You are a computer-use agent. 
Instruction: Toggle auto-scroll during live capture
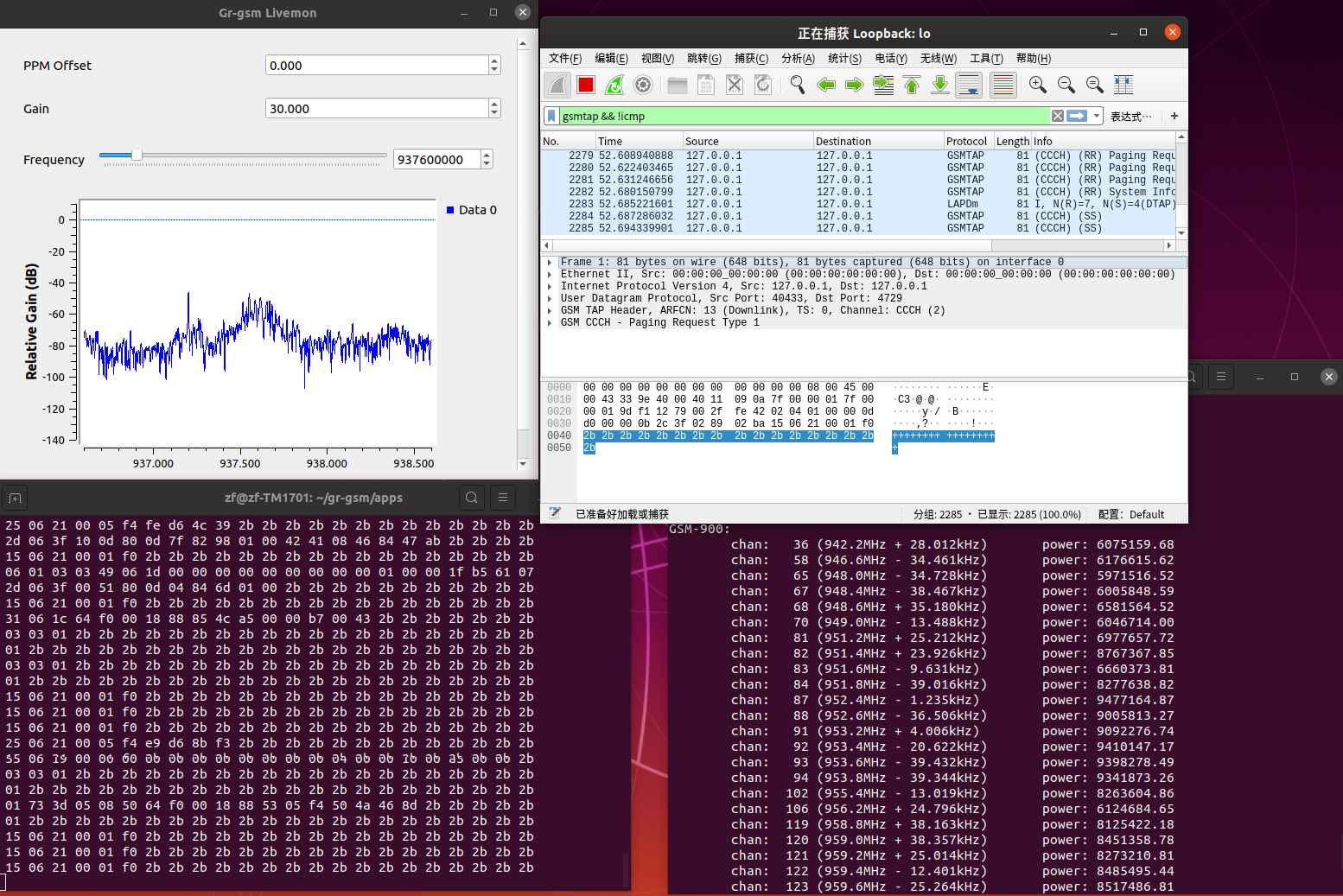tap(969, 85)
